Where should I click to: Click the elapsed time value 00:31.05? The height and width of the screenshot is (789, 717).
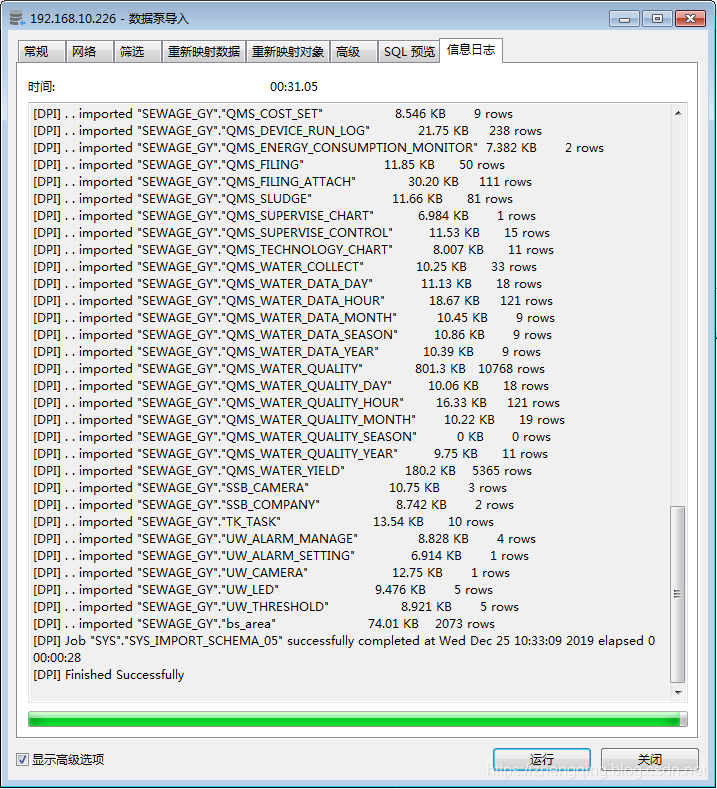point(294,87)
